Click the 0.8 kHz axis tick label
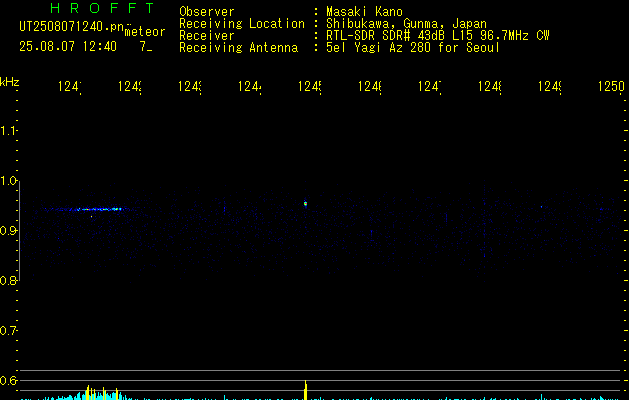Image resolution: width=629 pixels, height=400 pixels. click(8, 280)
